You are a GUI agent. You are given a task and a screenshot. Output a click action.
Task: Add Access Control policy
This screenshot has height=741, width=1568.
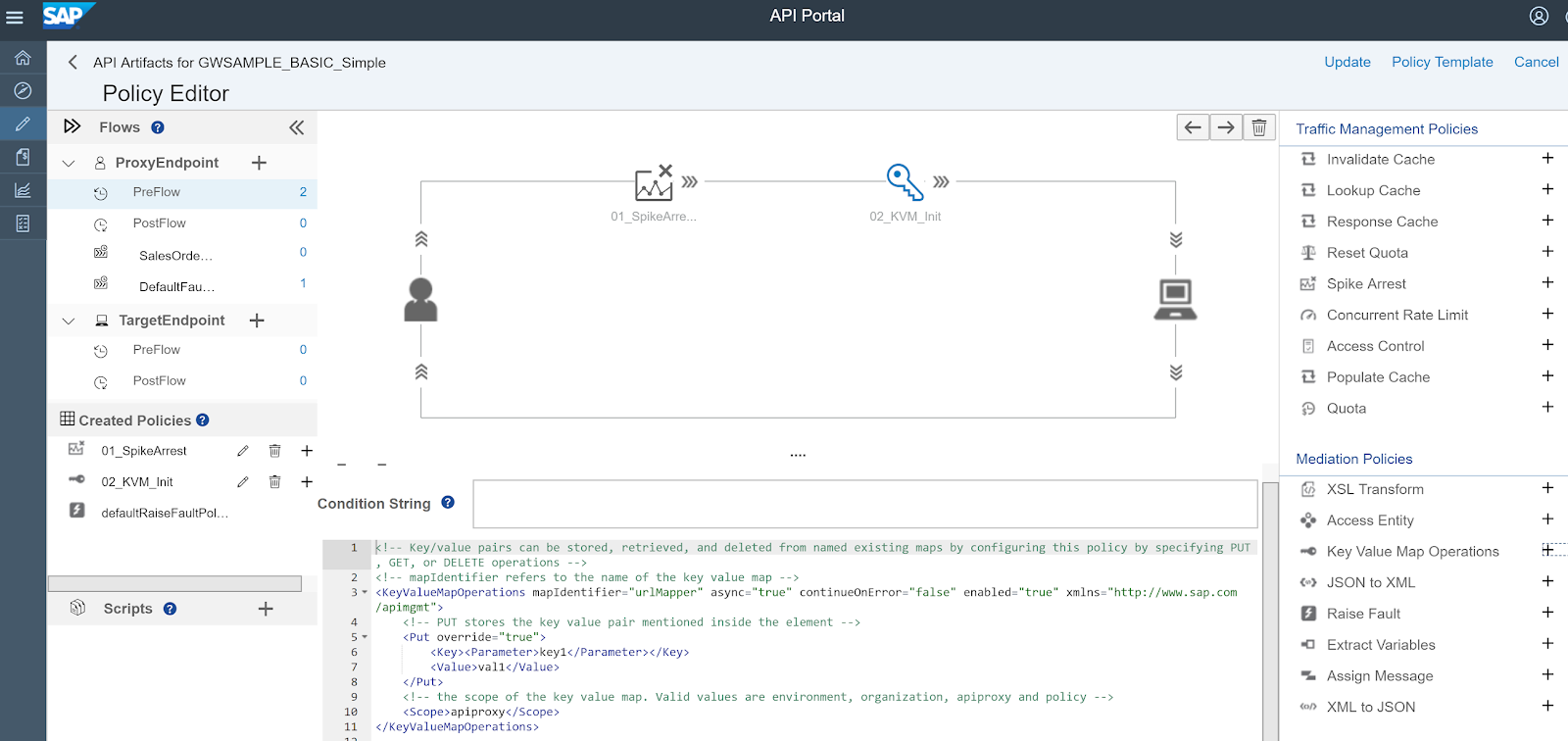click(x=1547, y=345)
